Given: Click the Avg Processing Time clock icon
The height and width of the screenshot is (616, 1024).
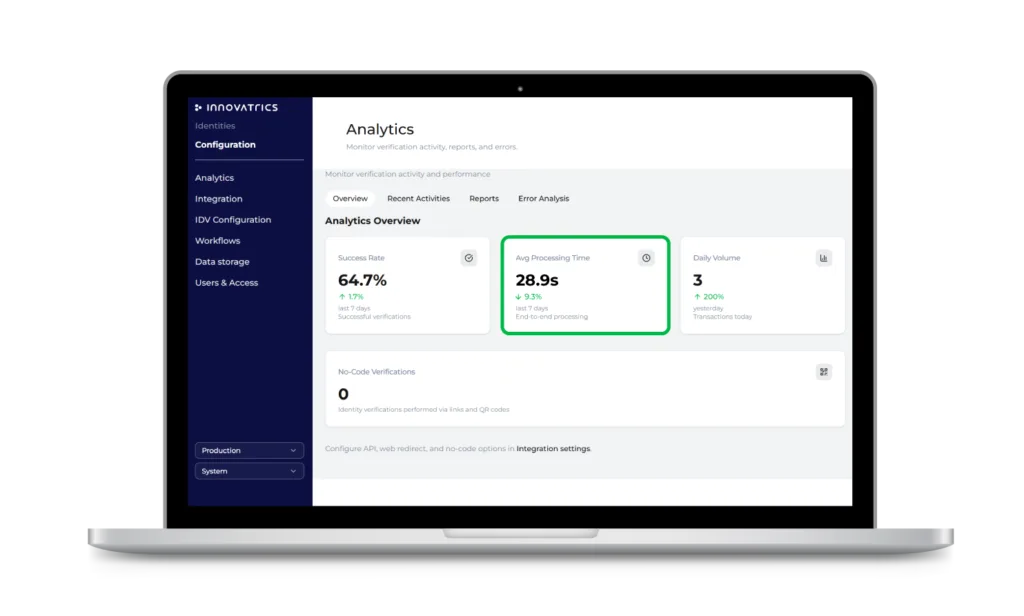Looking at the screenshot, I should (646, 258).
